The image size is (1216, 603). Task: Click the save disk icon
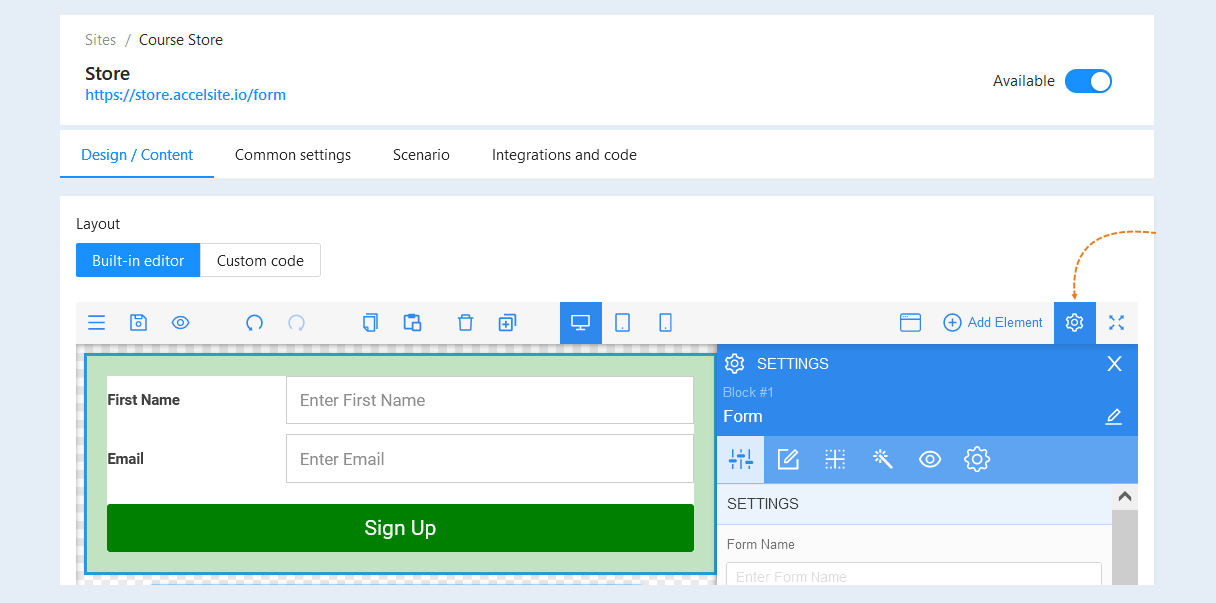(x=139, y=322)
